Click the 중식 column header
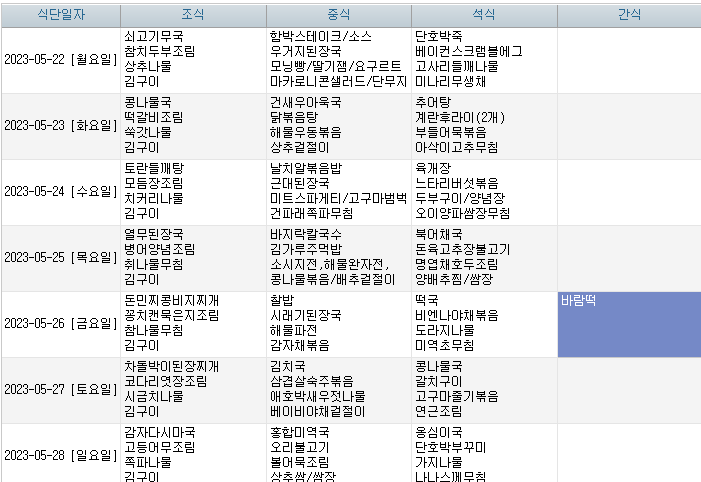 339,15
